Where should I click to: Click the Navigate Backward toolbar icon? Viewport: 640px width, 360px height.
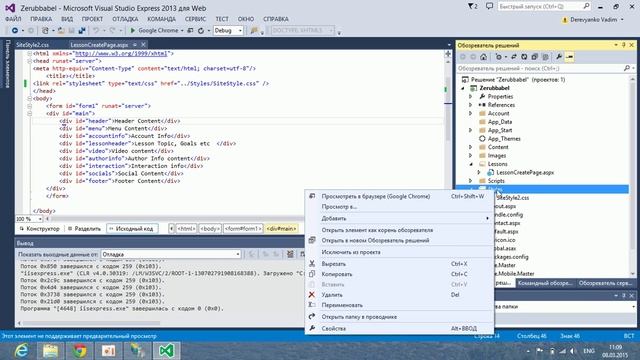[x=15, y=31]
